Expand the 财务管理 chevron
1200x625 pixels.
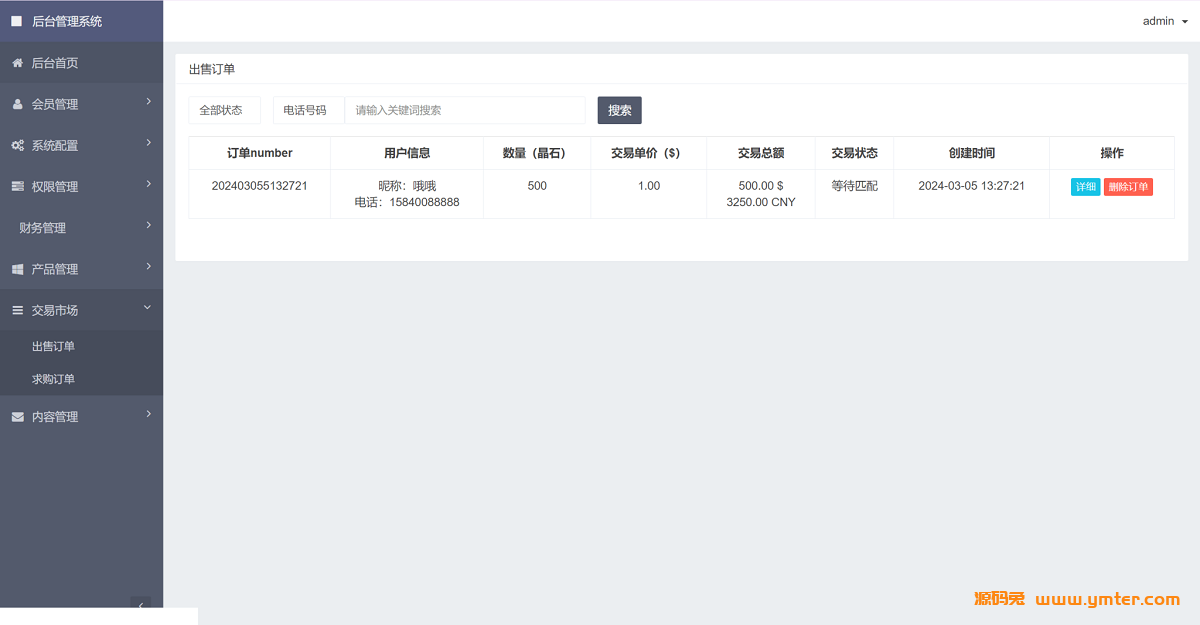click(x=148, y=225)
